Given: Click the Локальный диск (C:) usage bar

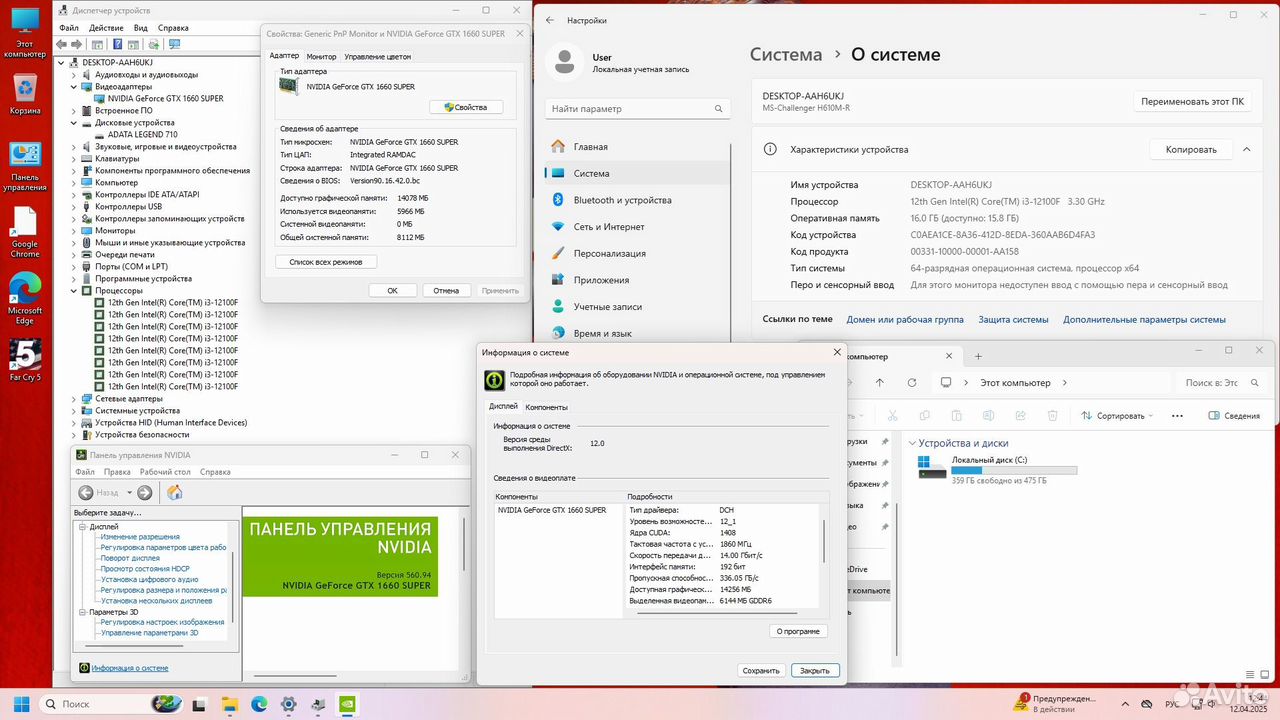Looking at the screenshot, I should pos(1014,470).
